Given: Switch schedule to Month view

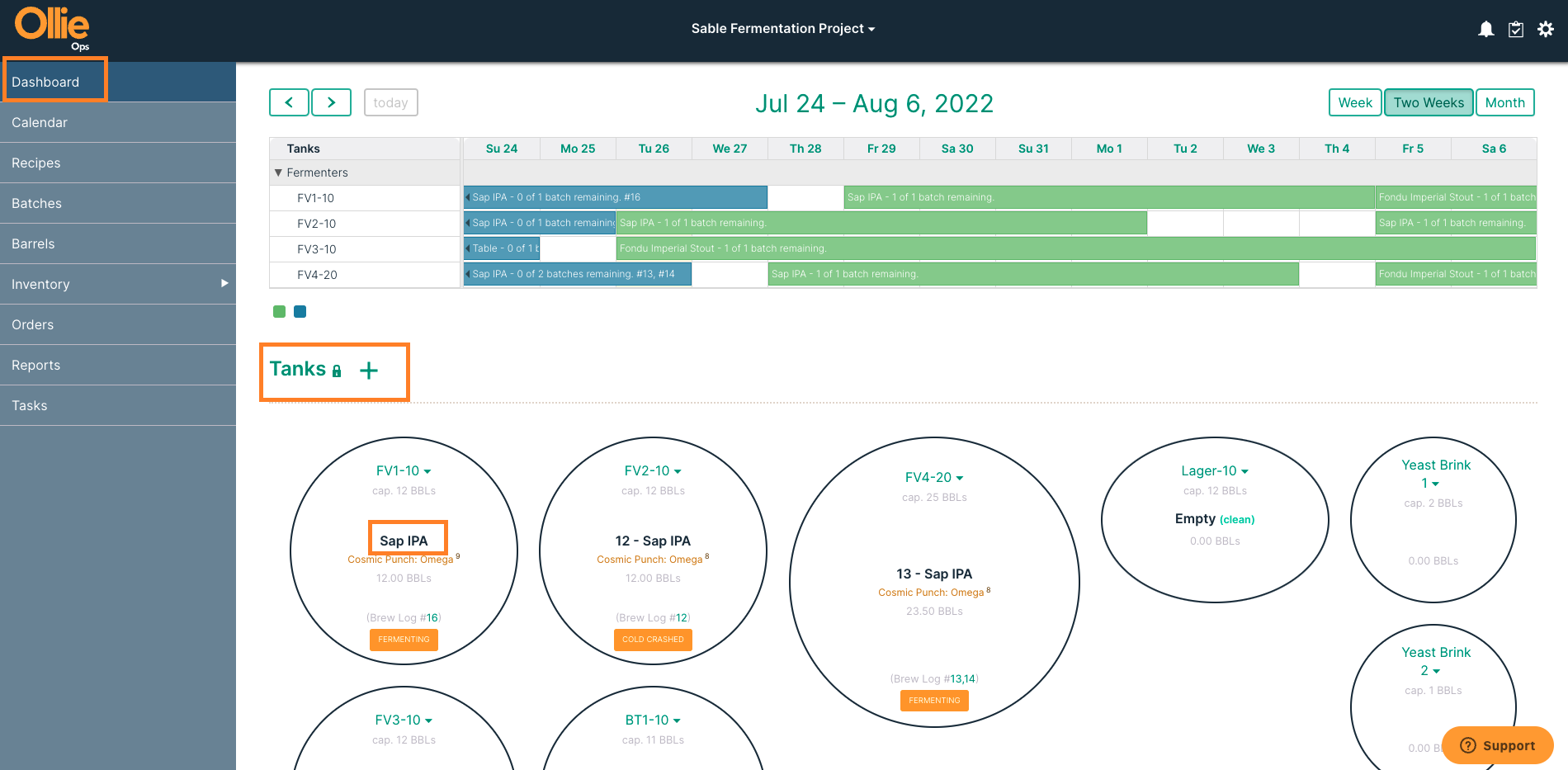Looking at the screenshot, I should click(1505, 102).
